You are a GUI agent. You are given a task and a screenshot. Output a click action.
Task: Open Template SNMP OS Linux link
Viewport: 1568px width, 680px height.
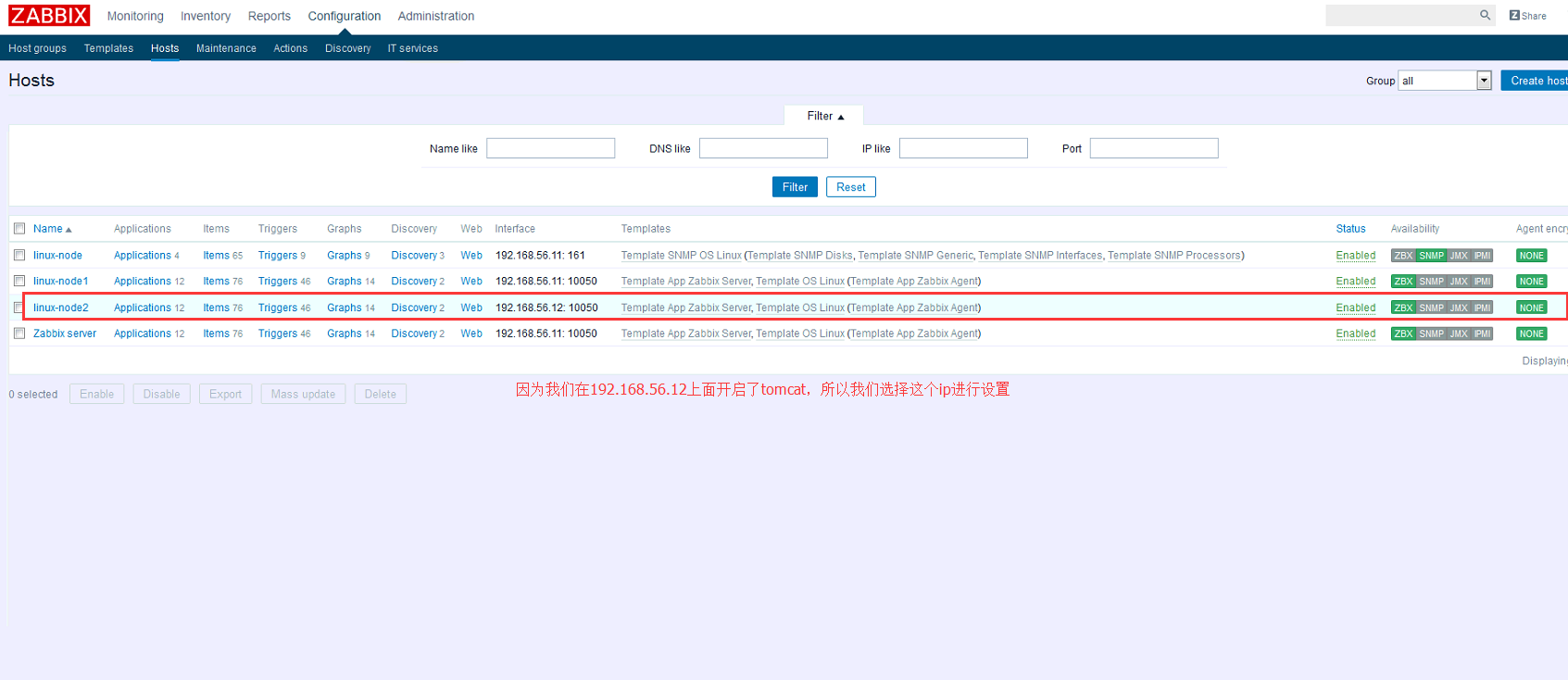681,256
